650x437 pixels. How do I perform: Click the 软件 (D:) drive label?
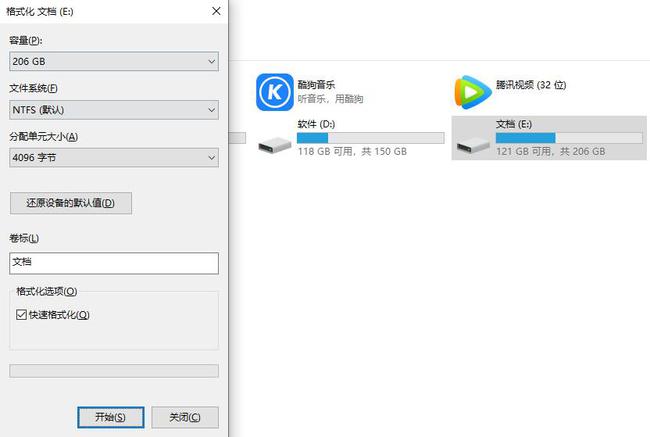tap(316, 124)
